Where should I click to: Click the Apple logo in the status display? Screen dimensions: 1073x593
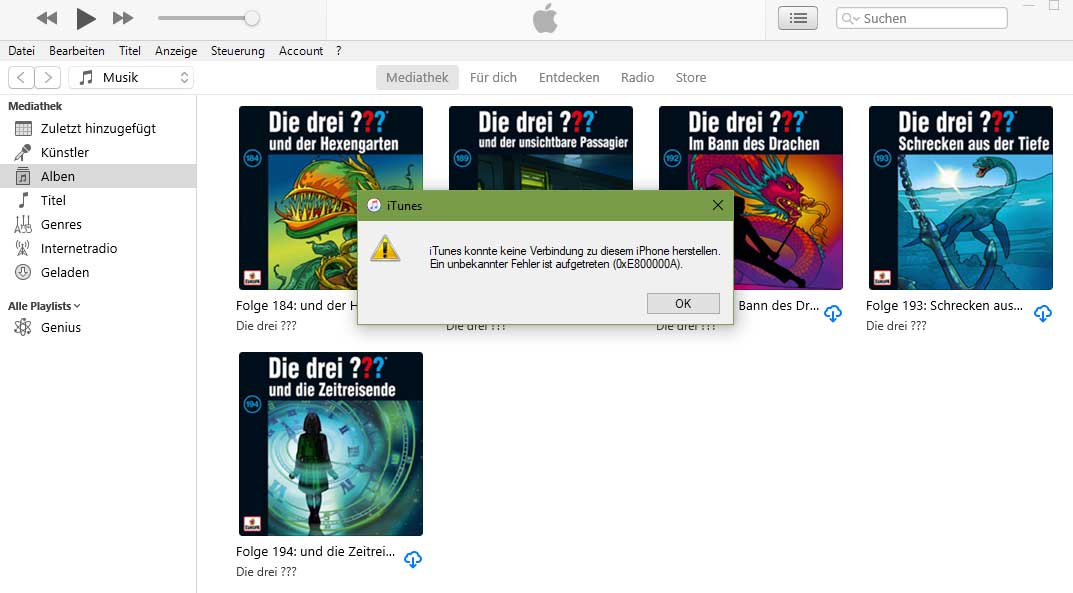pos(545,18)
